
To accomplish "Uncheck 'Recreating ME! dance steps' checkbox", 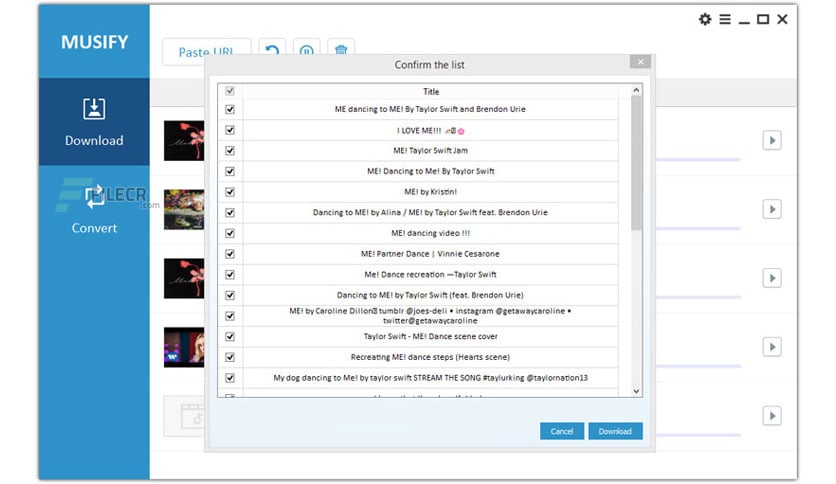I will point(230,357).
